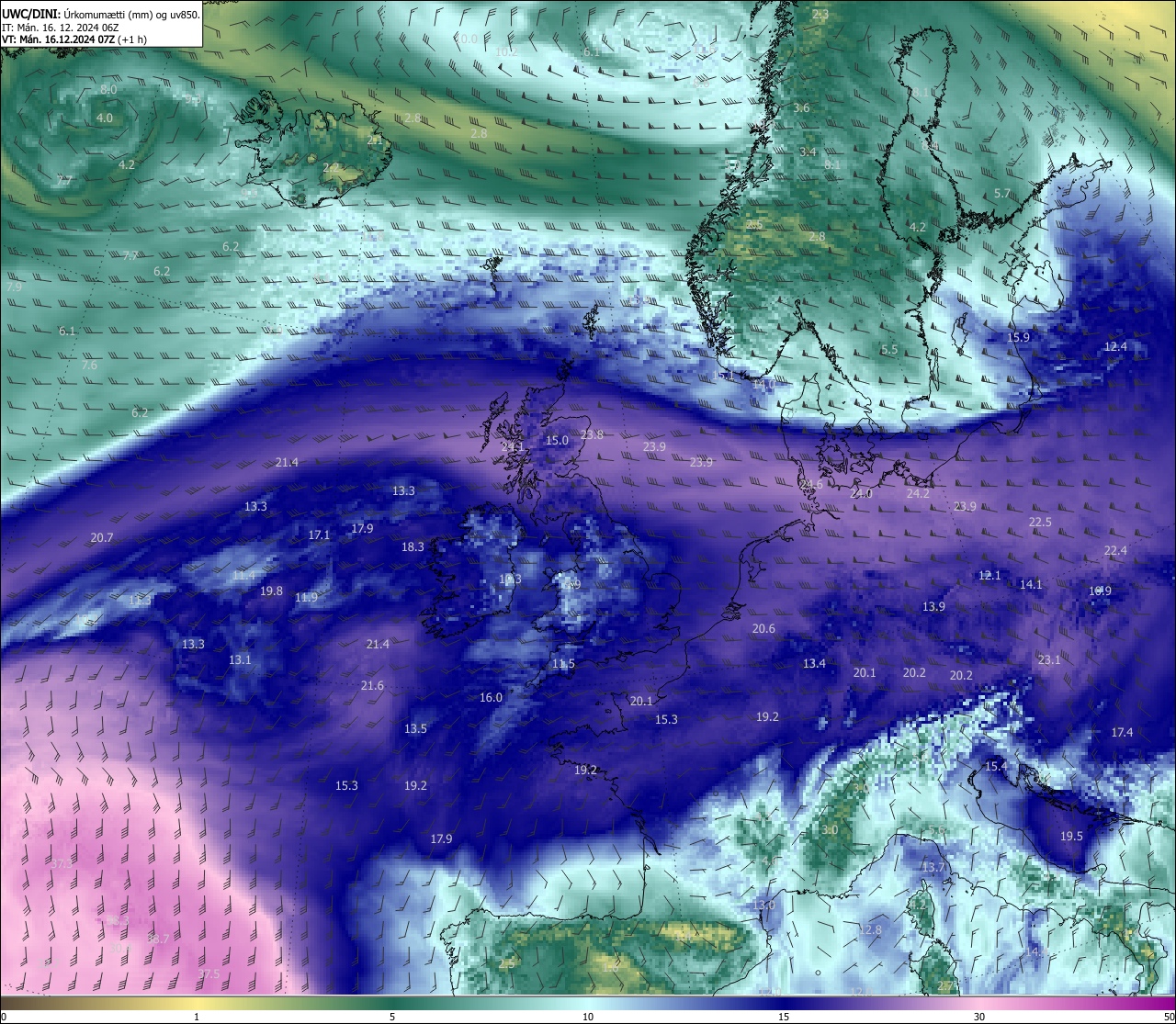Viewport: 1176px width, 1024px height.
Task: Click the map value '13.1'
Action: (x=240, y=659)
